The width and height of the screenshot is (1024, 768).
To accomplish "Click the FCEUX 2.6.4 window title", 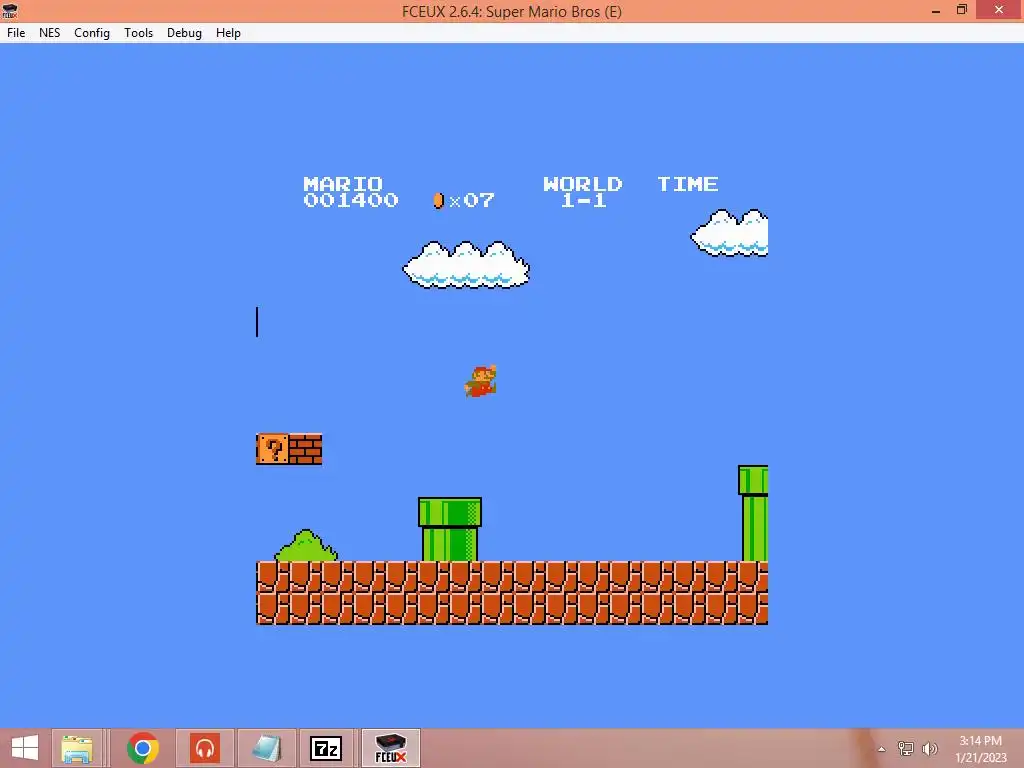I will [512, 11].
